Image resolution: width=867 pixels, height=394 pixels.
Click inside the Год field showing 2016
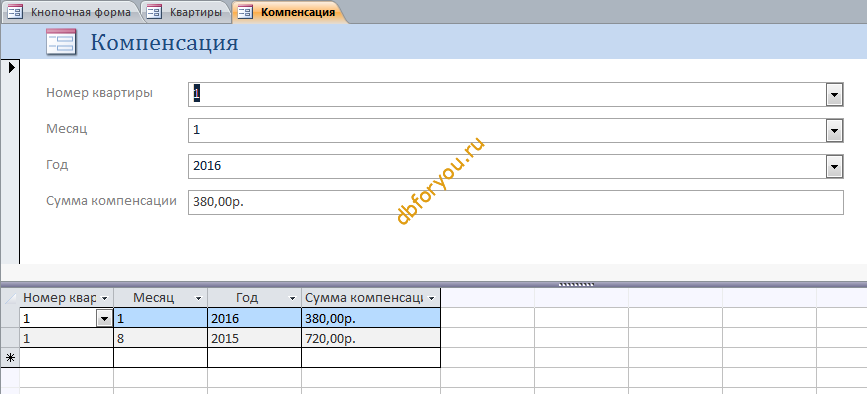[507, 166]
